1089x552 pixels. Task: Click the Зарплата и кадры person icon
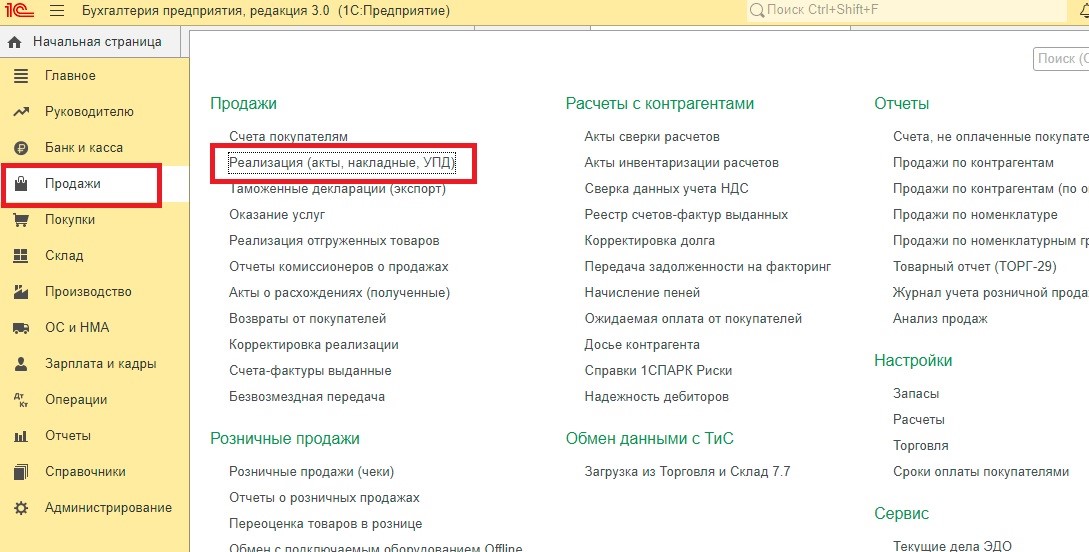(x=22, y=364)
